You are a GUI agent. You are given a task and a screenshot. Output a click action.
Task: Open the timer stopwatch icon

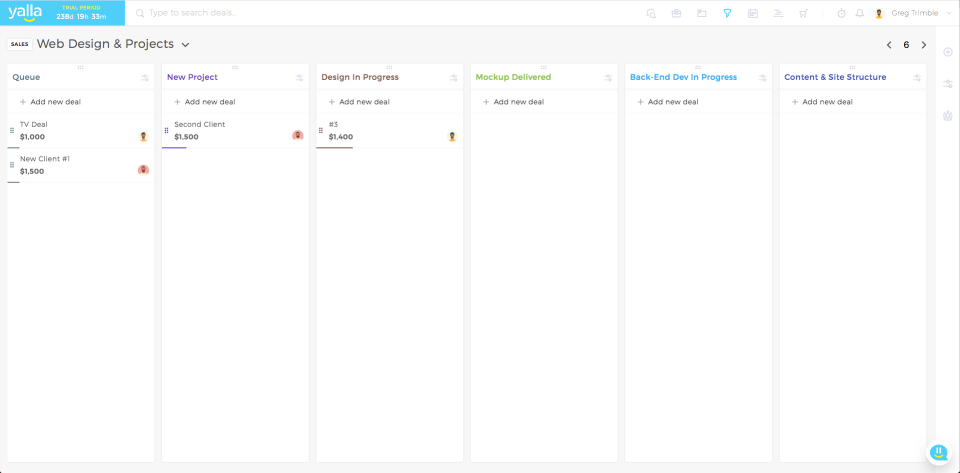point(841,13)
